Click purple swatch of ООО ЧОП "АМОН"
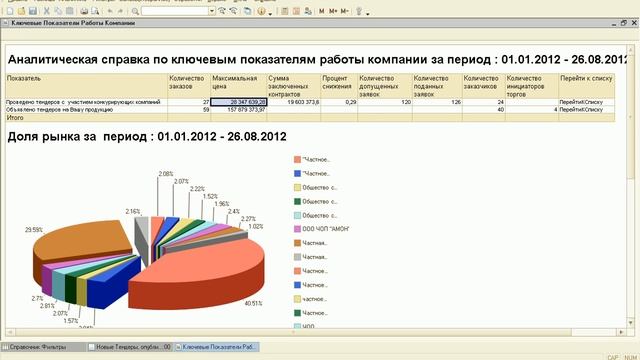Image resolution: width=640 pixels, height=360 pixels. [x=297, y=229]
